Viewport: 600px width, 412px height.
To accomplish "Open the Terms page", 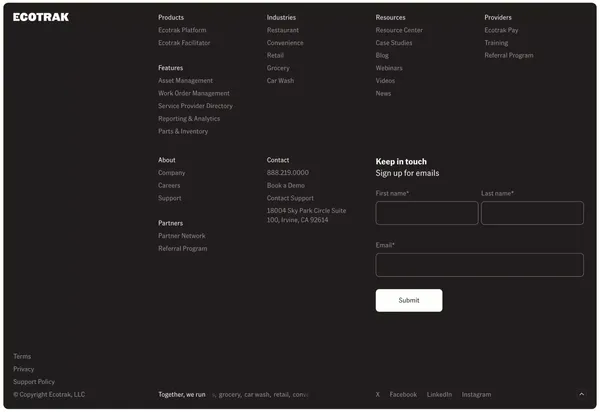I will (x=22, y=356).
